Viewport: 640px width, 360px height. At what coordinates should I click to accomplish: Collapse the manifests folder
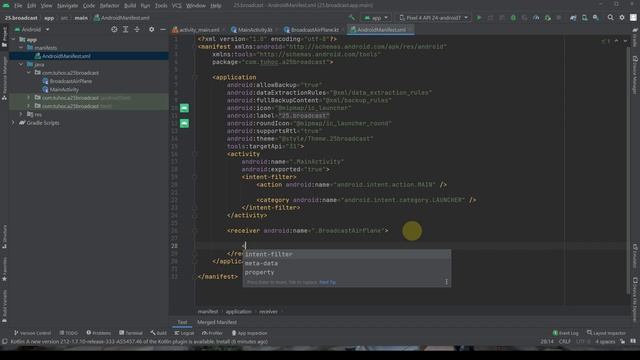(x=21, y=48)
